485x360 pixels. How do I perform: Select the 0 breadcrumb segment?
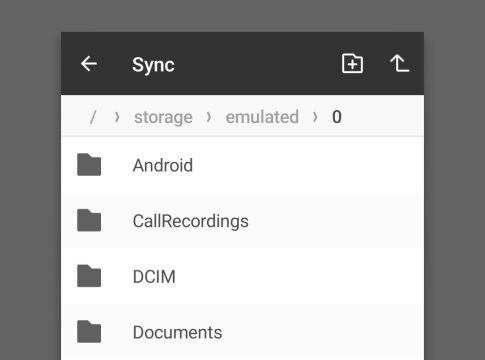(x=337, y=117)
